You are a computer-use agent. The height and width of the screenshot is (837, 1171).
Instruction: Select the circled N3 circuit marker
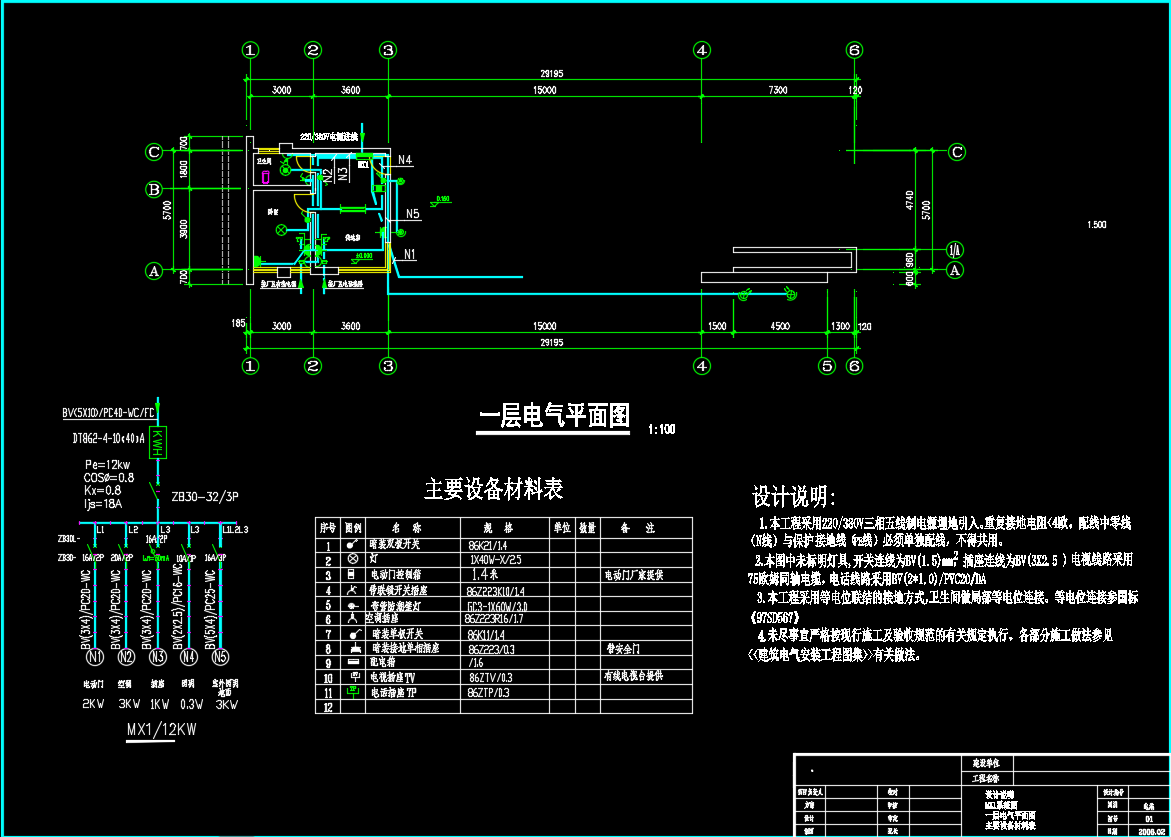click(158, 657)
